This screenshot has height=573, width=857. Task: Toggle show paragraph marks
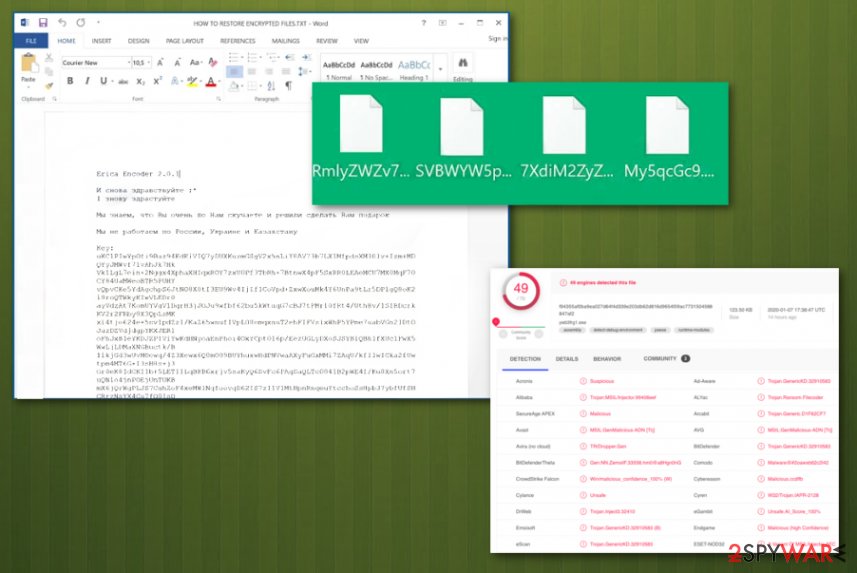289,86
